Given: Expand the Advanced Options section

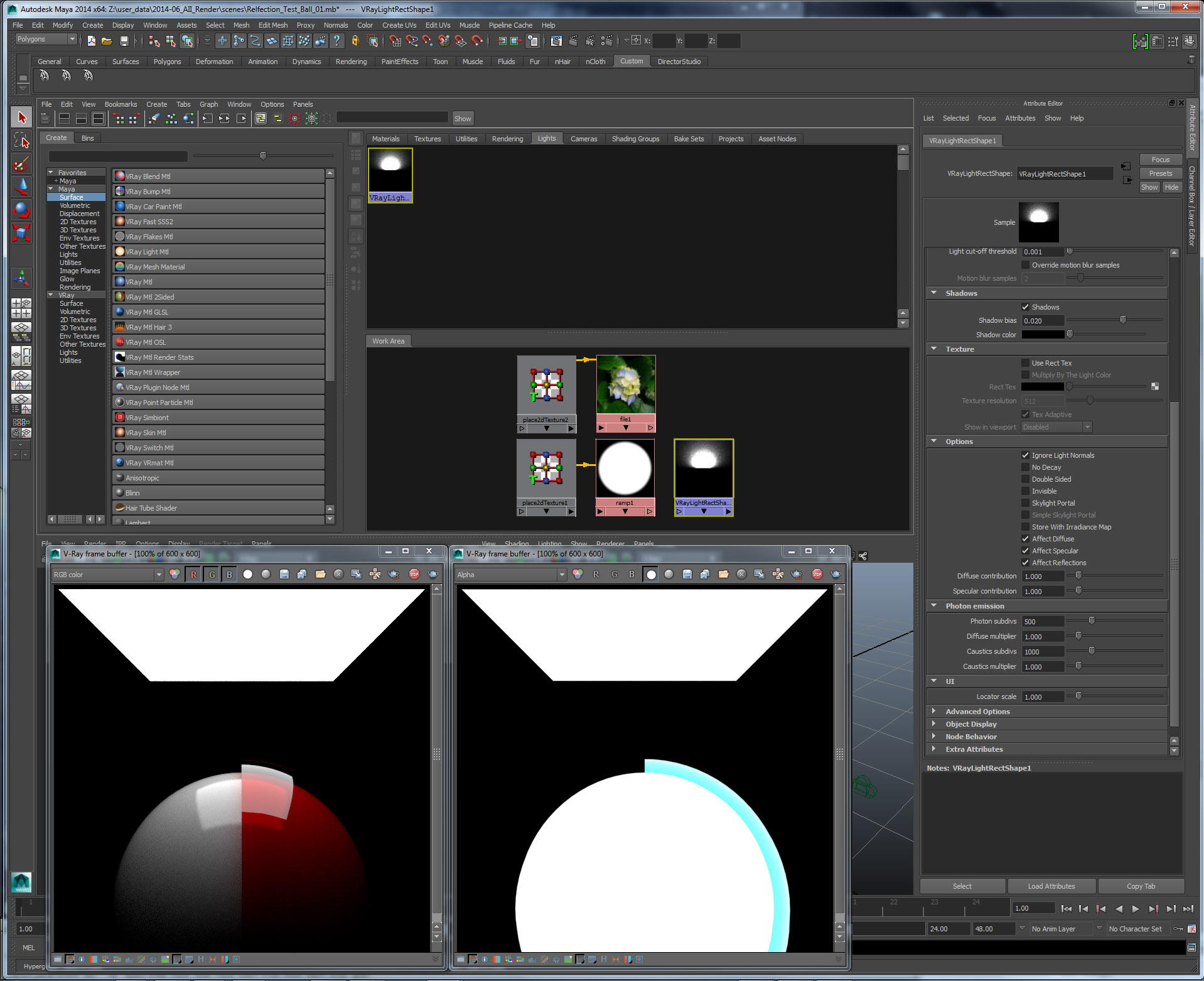Looking at the screenshot, I should (x=934, y=712).
